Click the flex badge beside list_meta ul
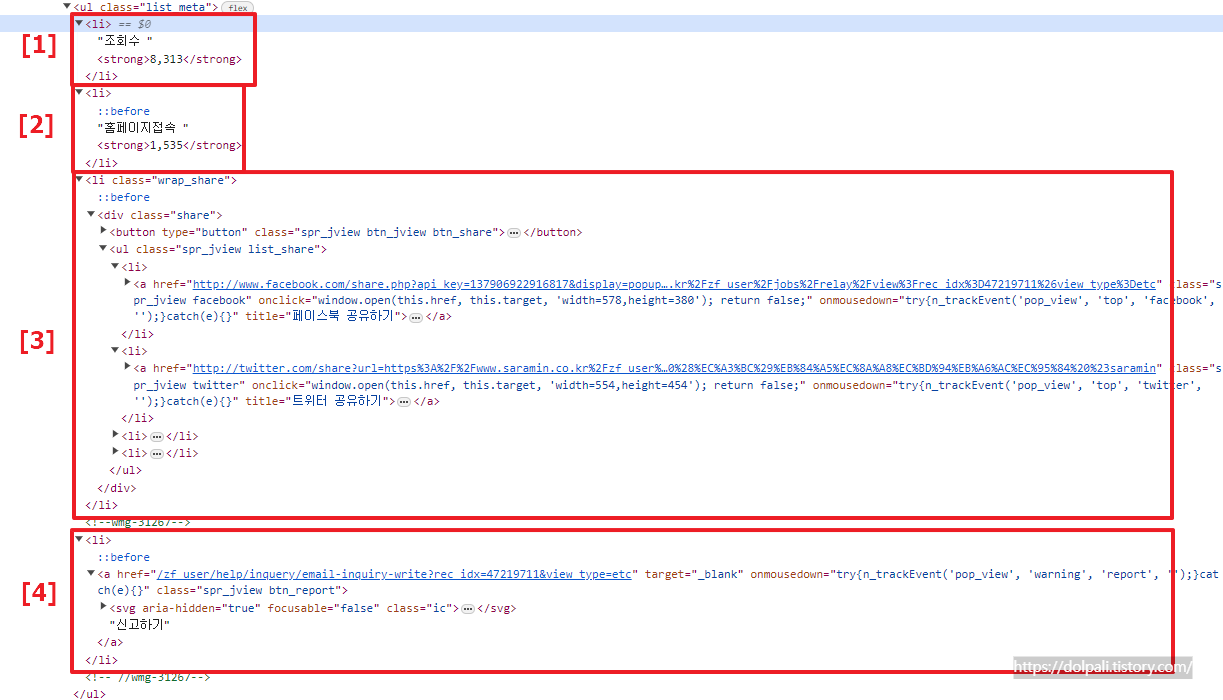1223x700 pixels. [237, 7]
